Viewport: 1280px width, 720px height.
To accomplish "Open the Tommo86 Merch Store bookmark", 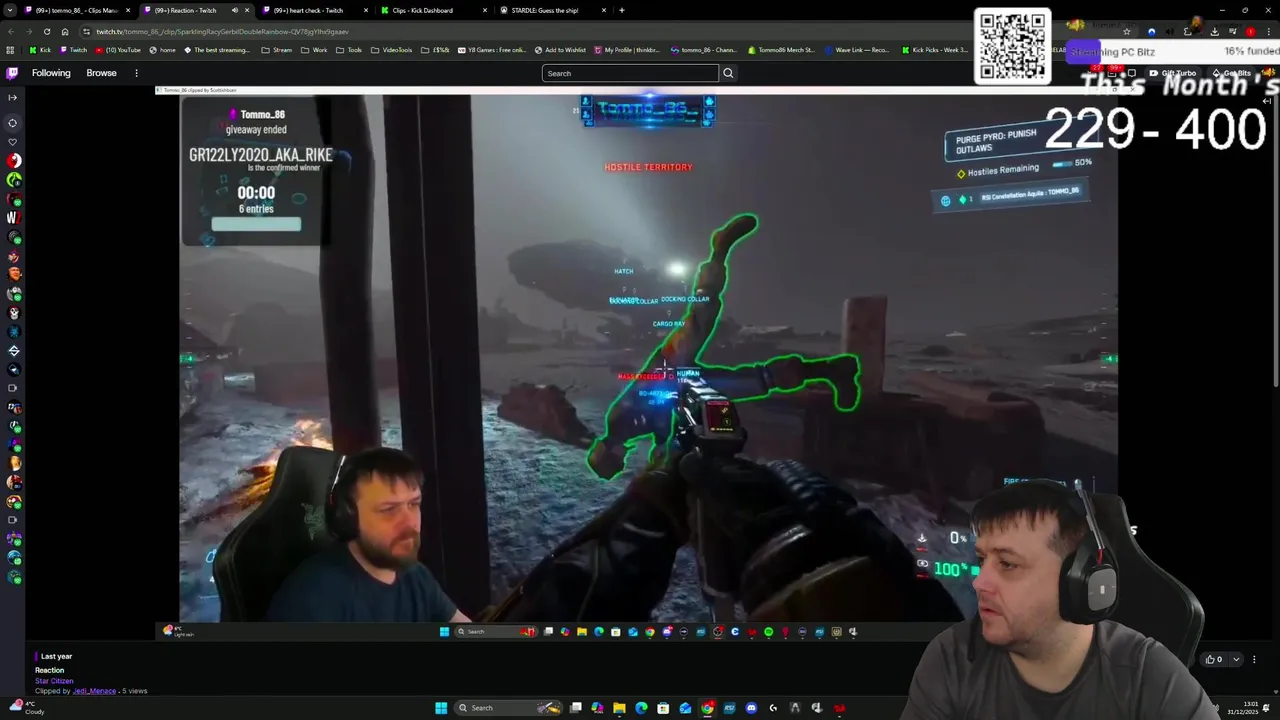I will [780, 50].
